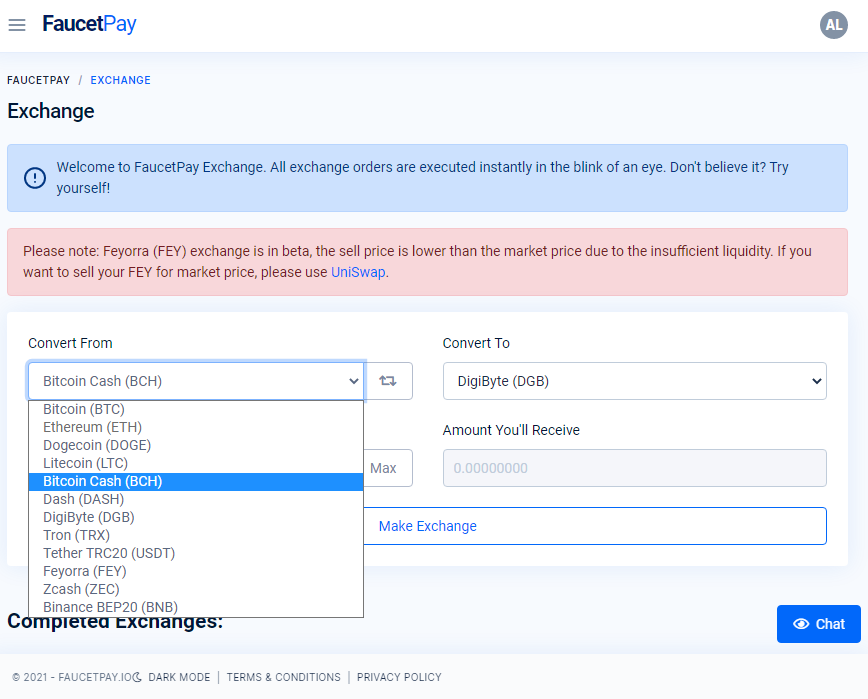This screenshot has height=699, width=868.
Task: Open Terms & Conditions footer link
Action: [x=283, y=677]
